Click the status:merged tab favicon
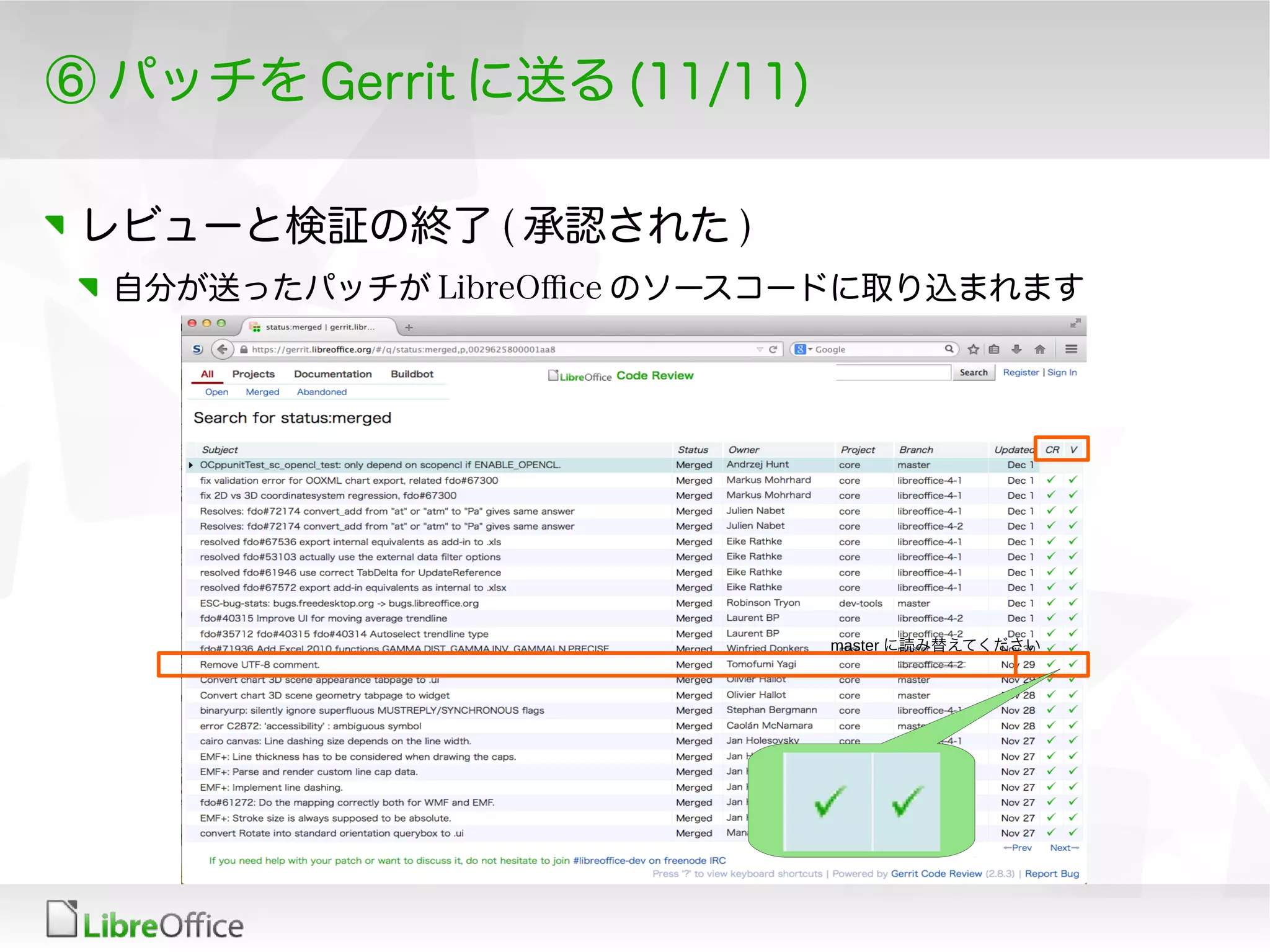 tap(256, 327)
